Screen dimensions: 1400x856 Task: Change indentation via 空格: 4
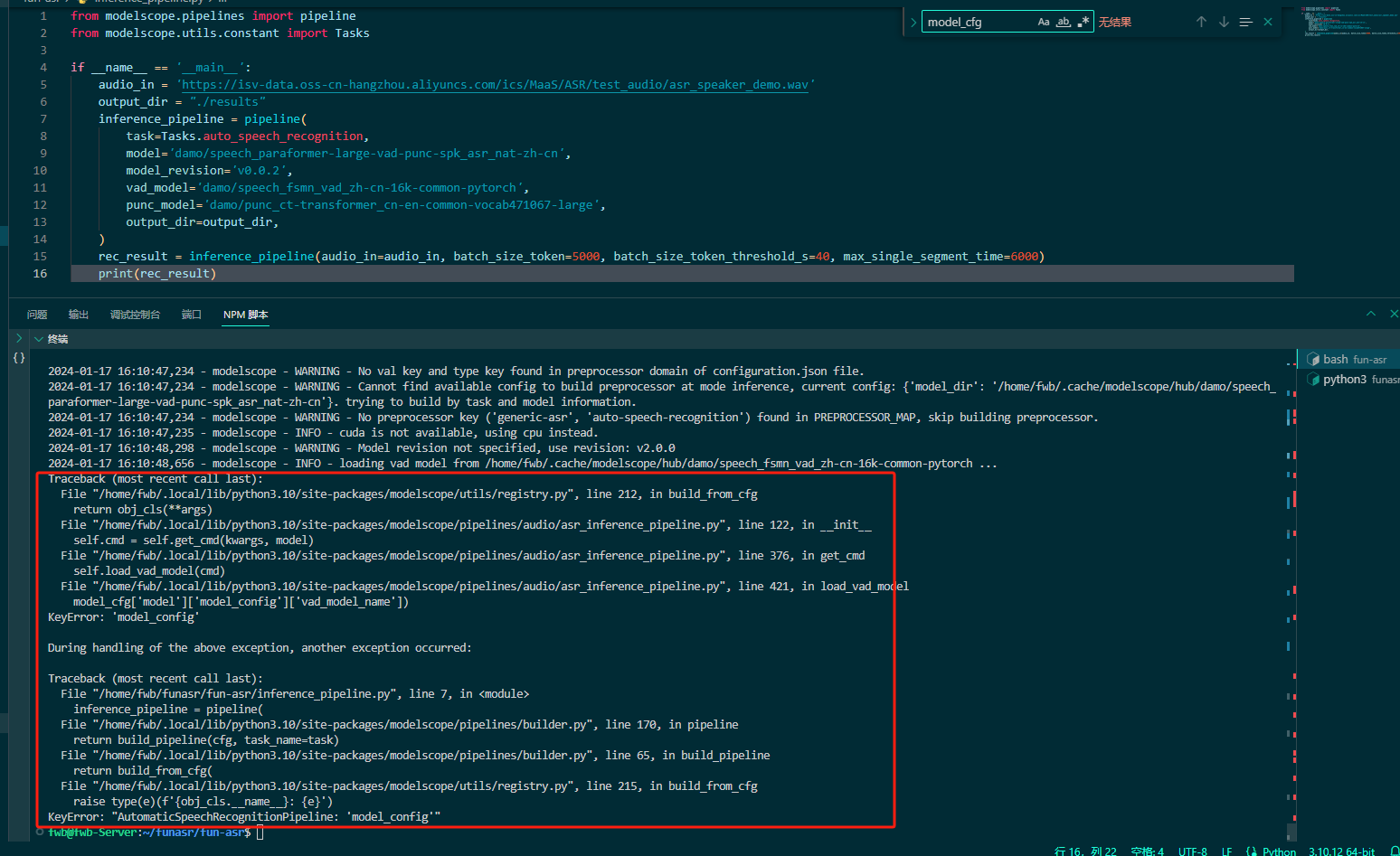pyautogui.click(x=1147, y=851)
